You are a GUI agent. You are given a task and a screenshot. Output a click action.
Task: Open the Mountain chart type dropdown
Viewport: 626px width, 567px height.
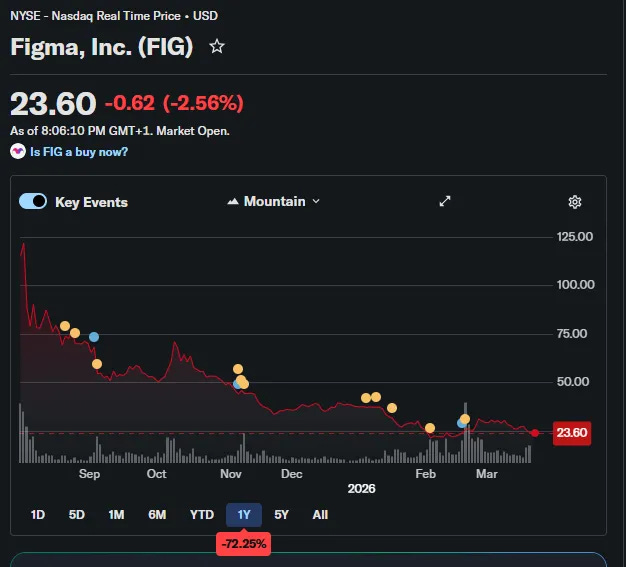coord(274,201)
